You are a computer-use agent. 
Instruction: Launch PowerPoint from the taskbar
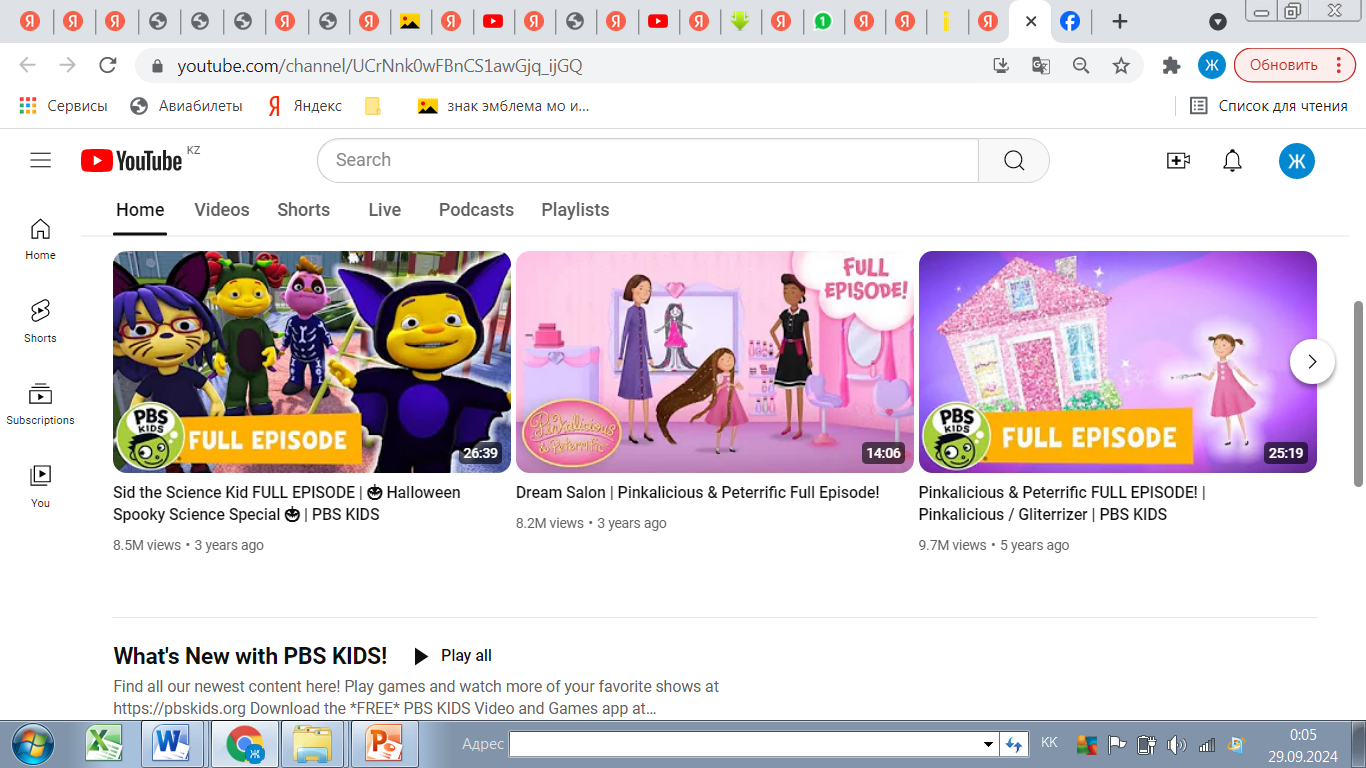click(382, 744)
